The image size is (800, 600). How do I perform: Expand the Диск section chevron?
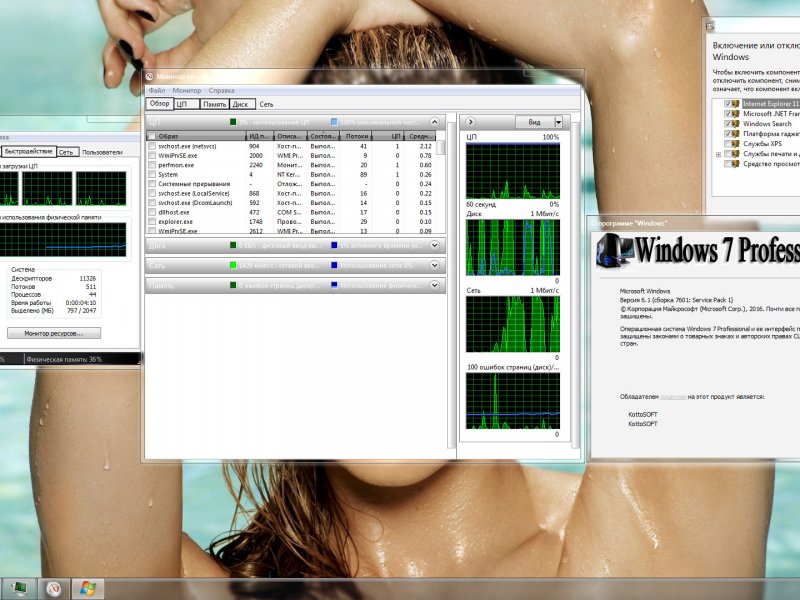pos(434,245)
